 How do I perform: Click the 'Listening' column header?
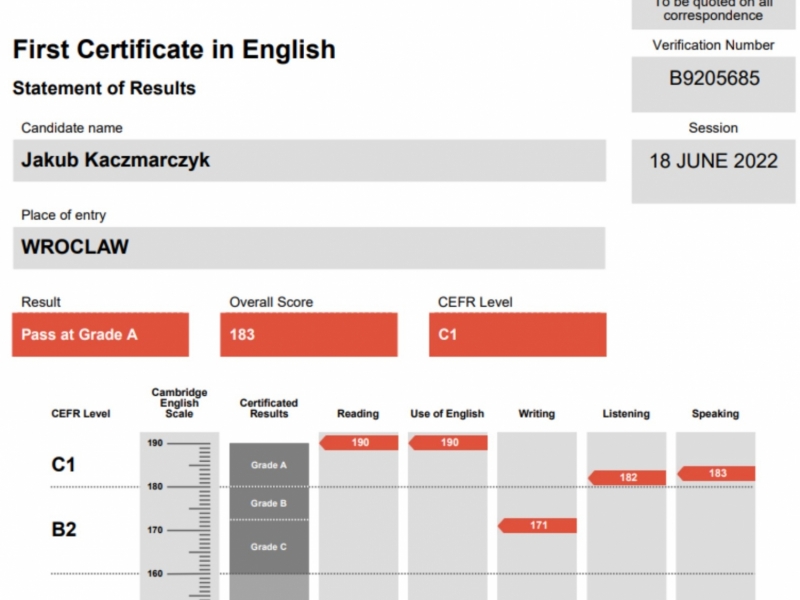pos(626,414)
